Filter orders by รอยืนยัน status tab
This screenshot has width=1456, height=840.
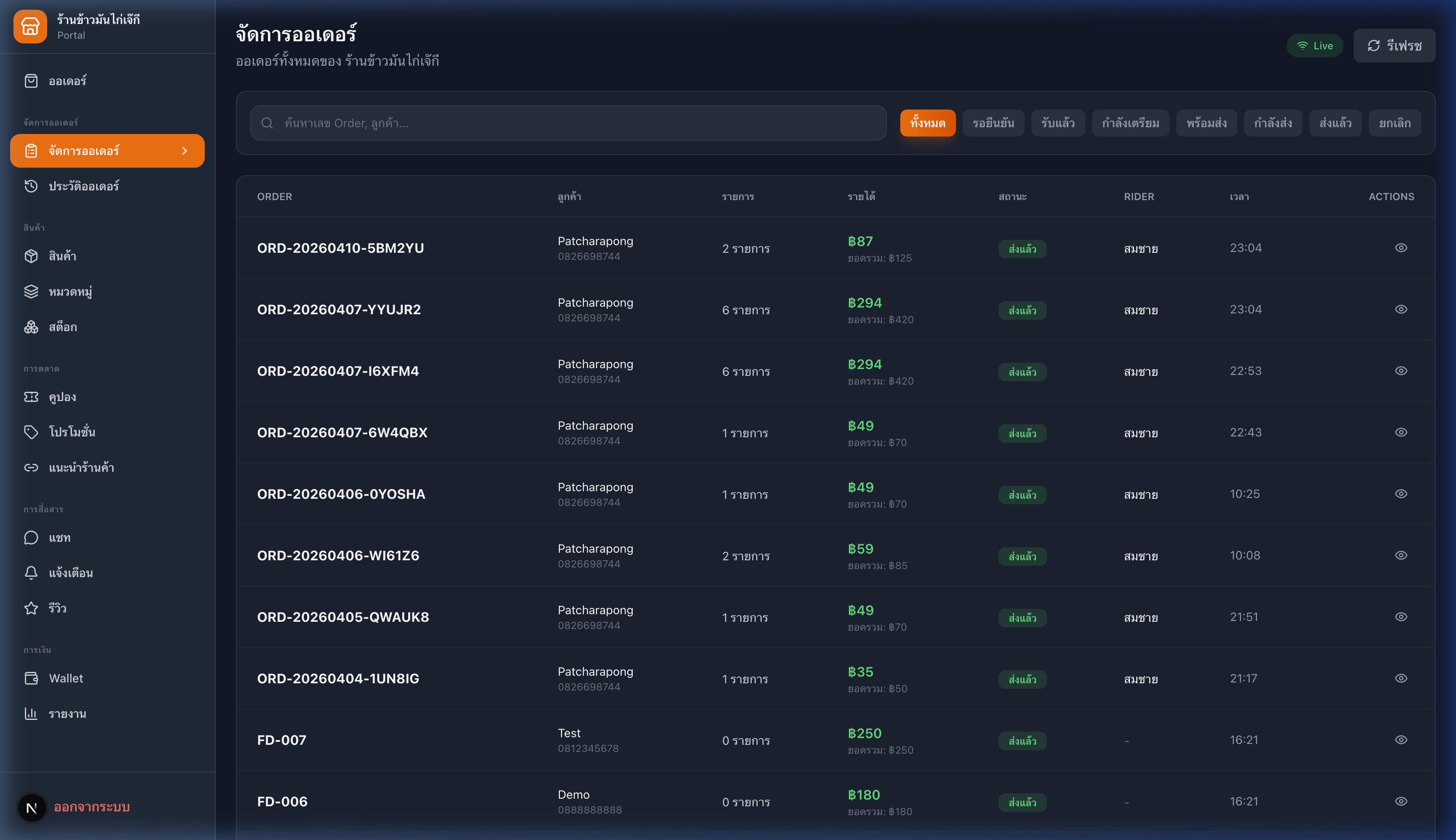pyautogui.click(x=993, y=123)
